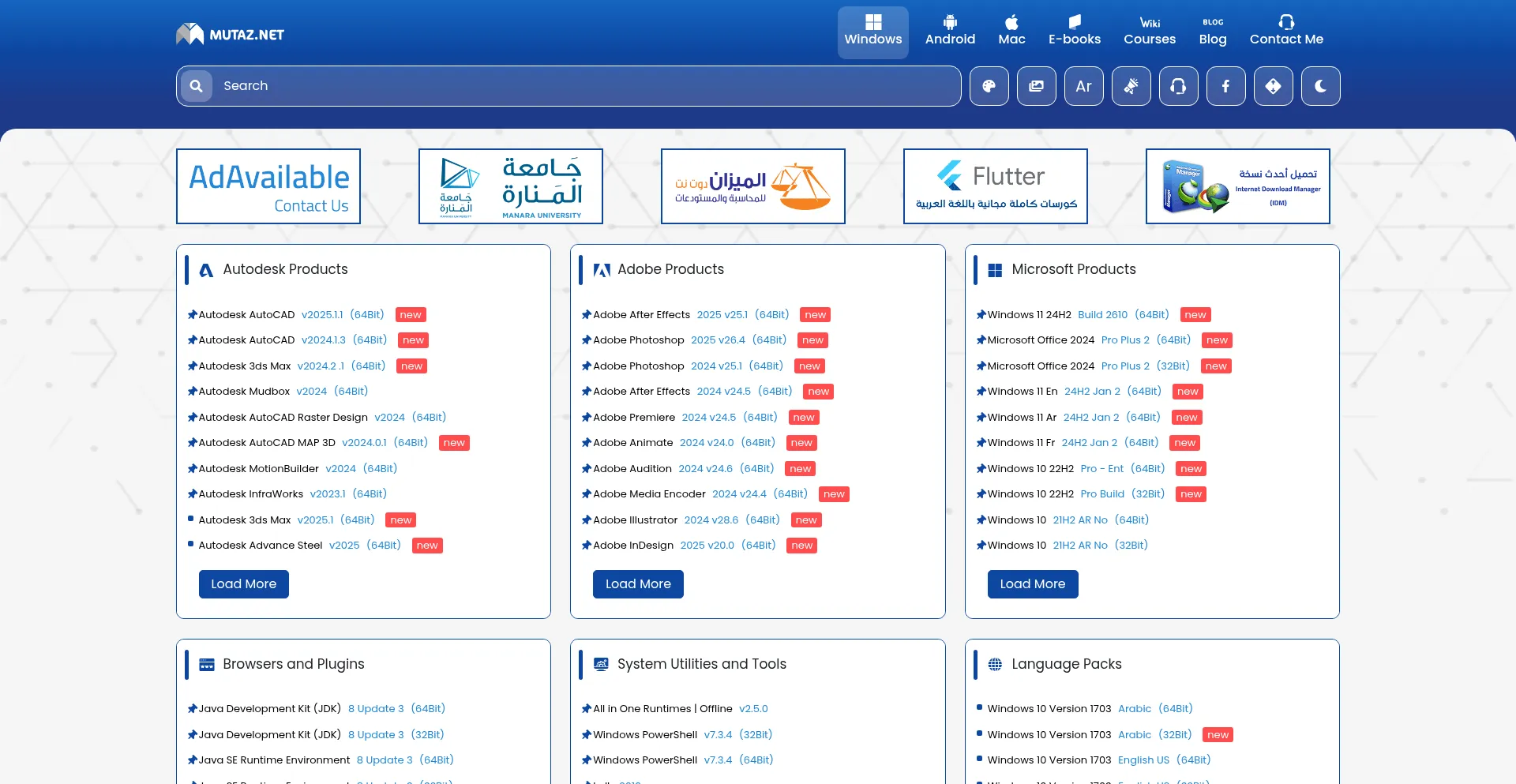Viewport: 1516px width, 784px height.
Task: Click the search magnifier icon
Action: [x=197, y=86]
